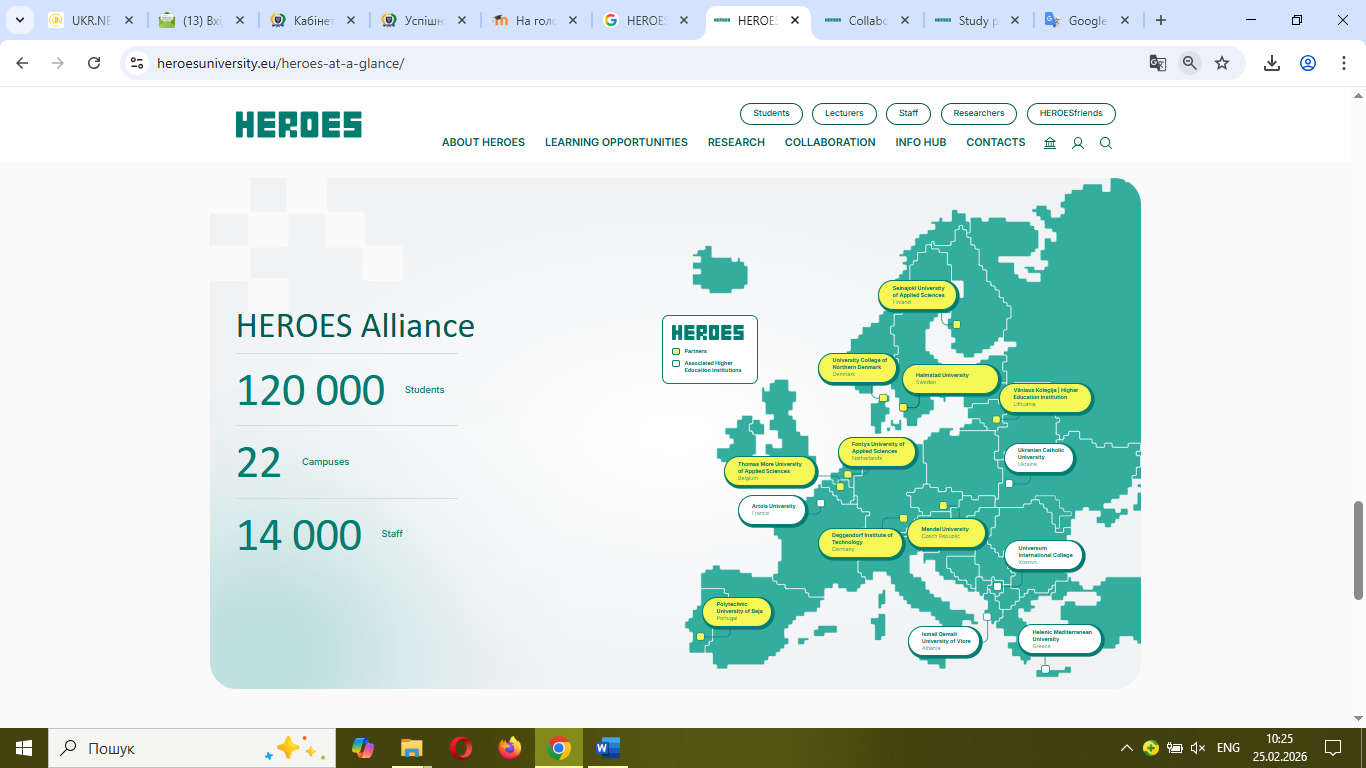Click the Google Translate icon in address bar

point(1157,63)
